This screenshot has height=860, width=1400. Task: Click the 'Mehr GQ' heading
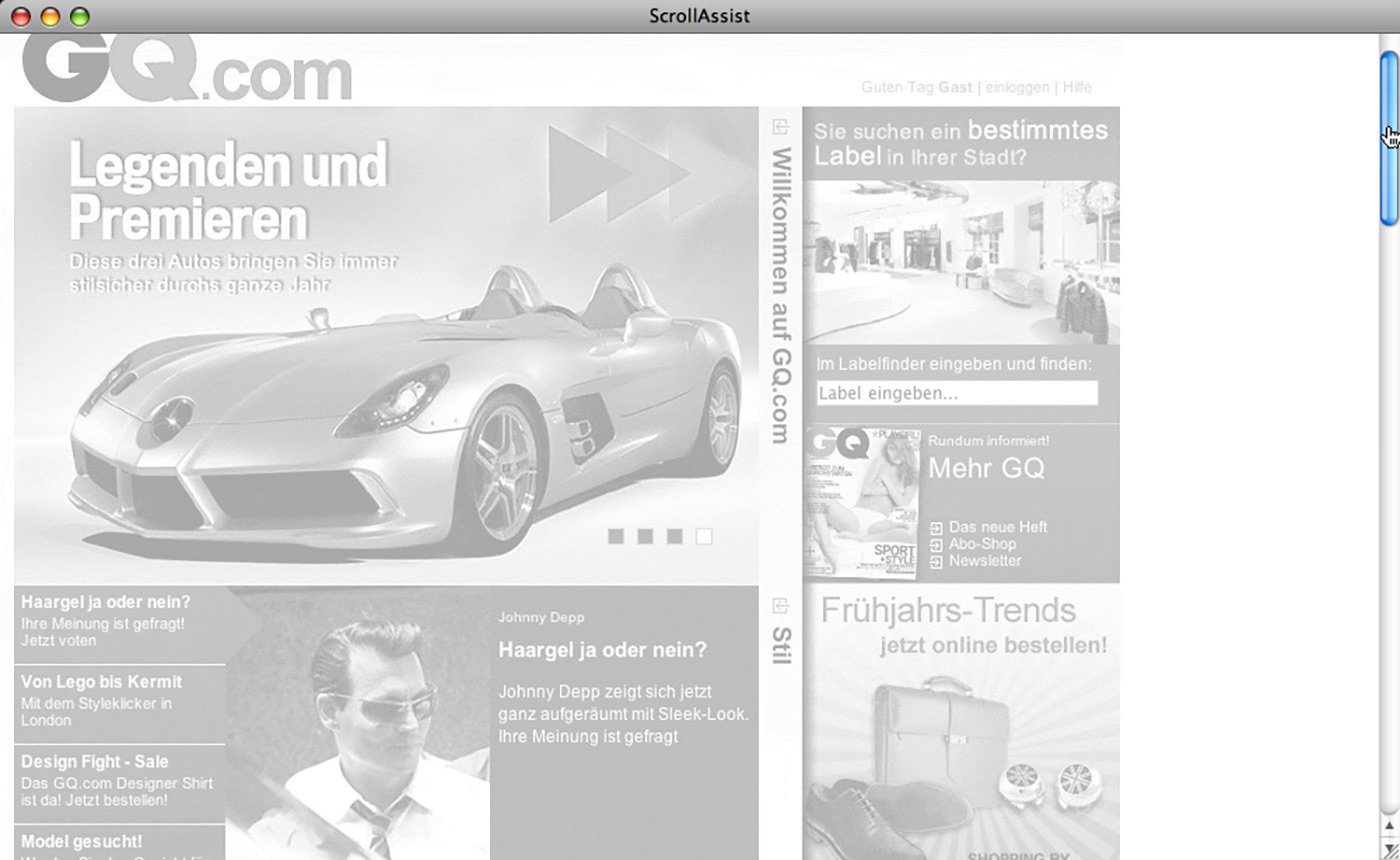click(x=986, y=468)
